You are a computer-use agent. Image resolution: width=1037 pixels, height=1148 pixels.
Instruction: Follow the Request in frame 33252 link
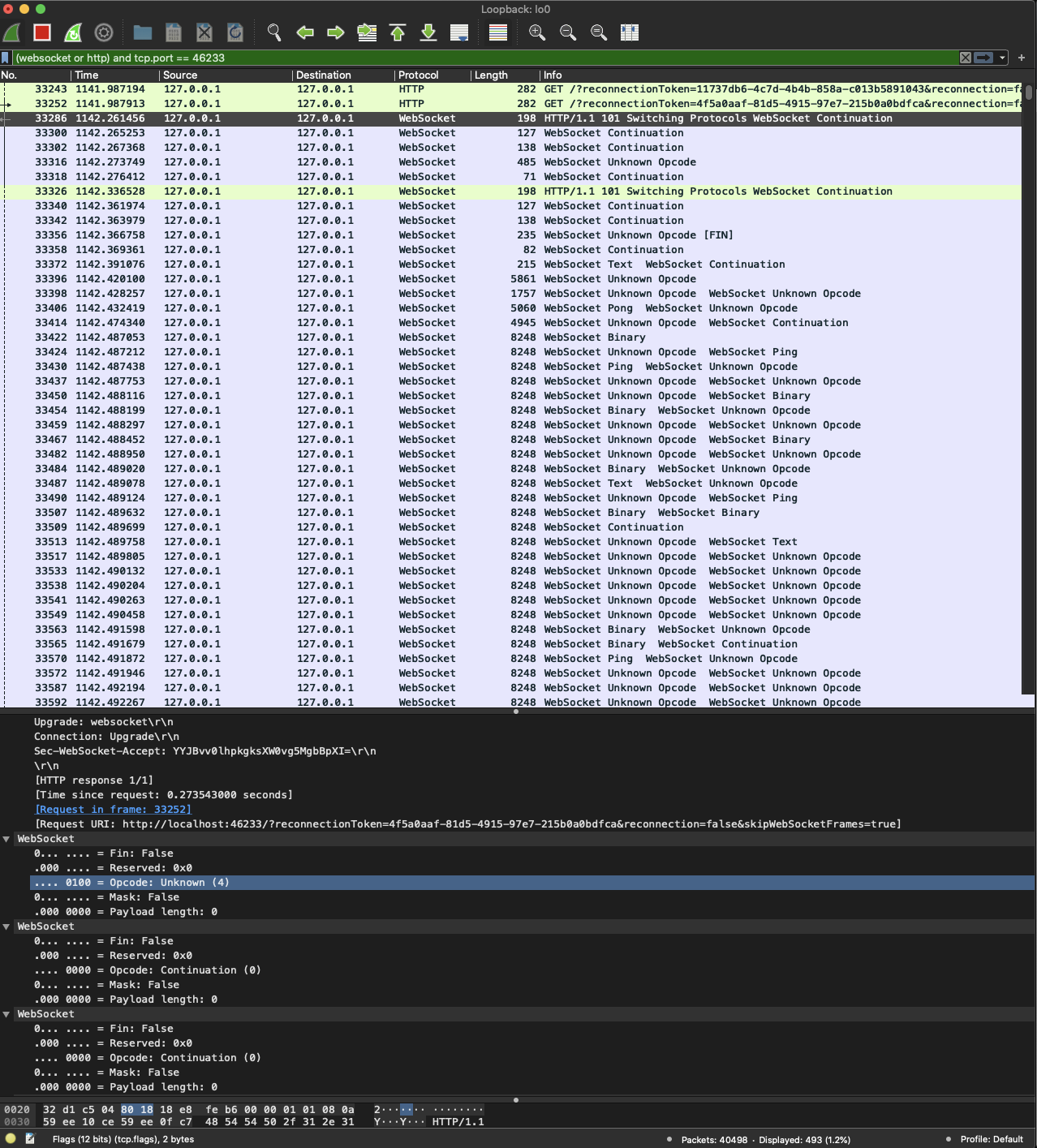tap(112, 809)
